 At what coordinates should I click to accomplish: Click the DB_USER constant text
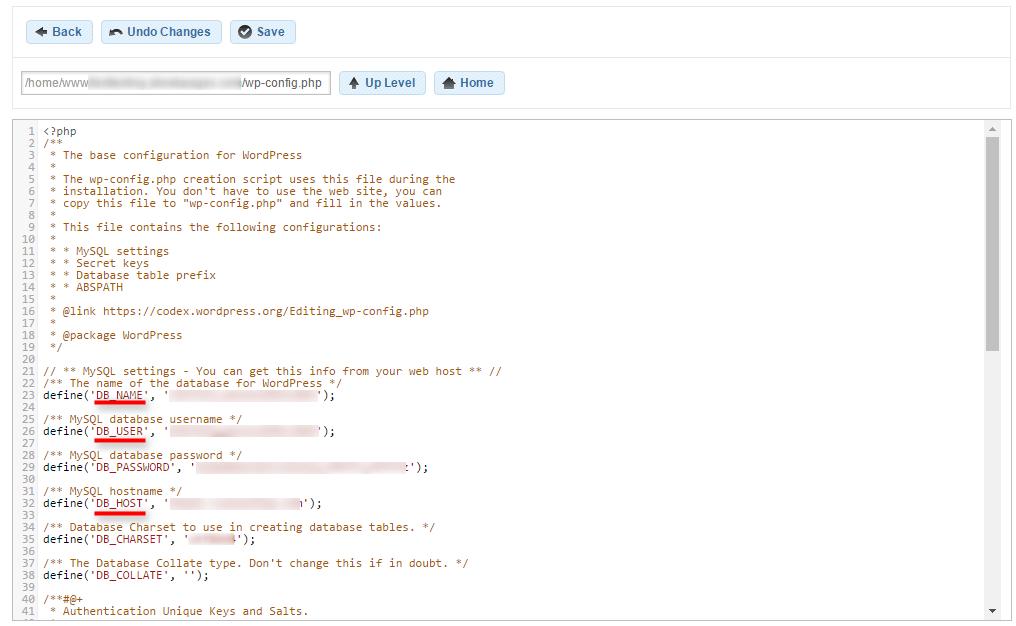point(120,431)
